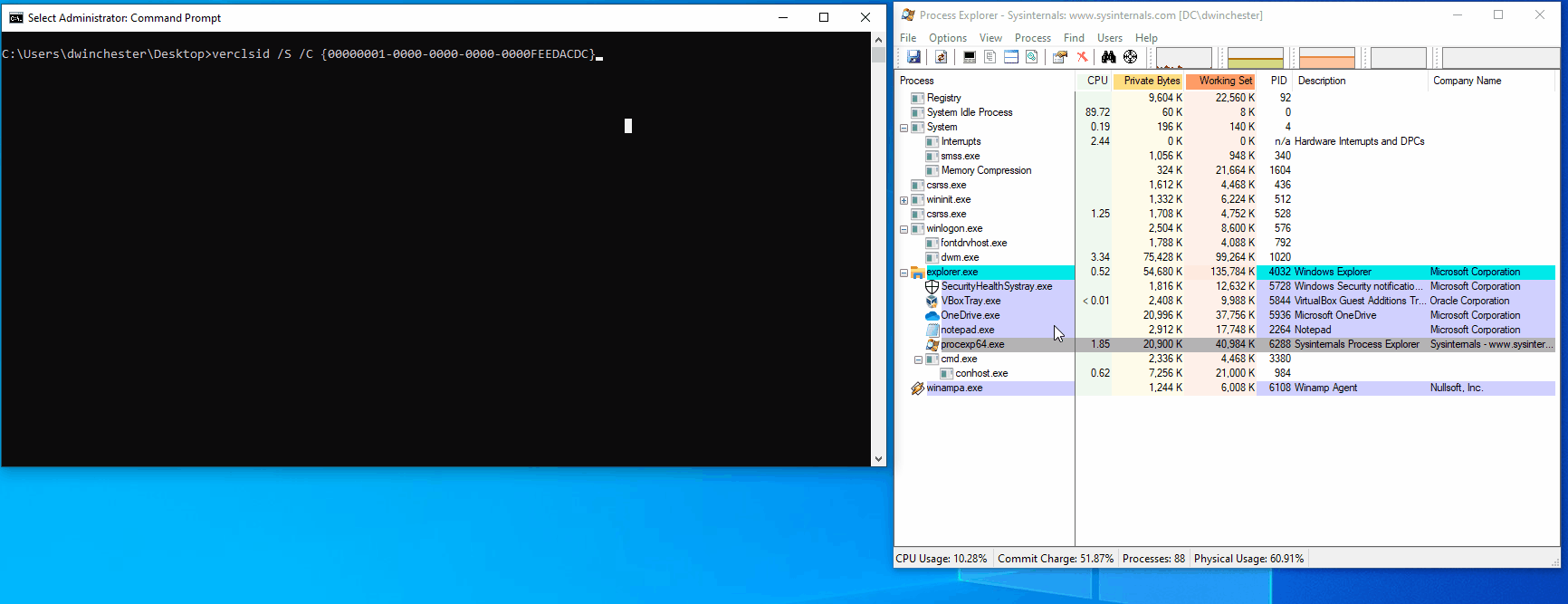
Task: Click the red X Kill Process icon
Action: click(x=1082, y=57)
